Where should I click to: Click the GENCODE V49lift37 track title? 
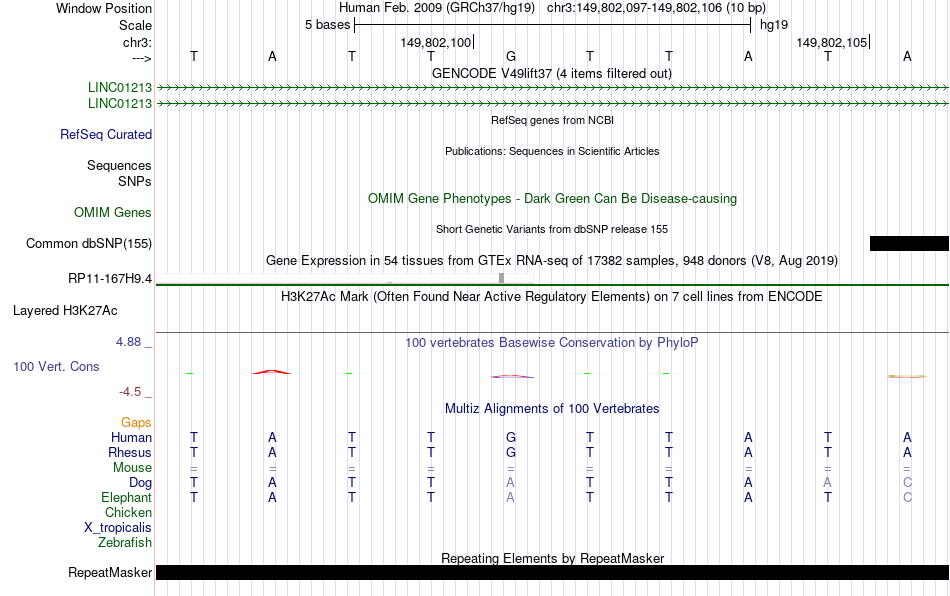click(x=551, y=73)
